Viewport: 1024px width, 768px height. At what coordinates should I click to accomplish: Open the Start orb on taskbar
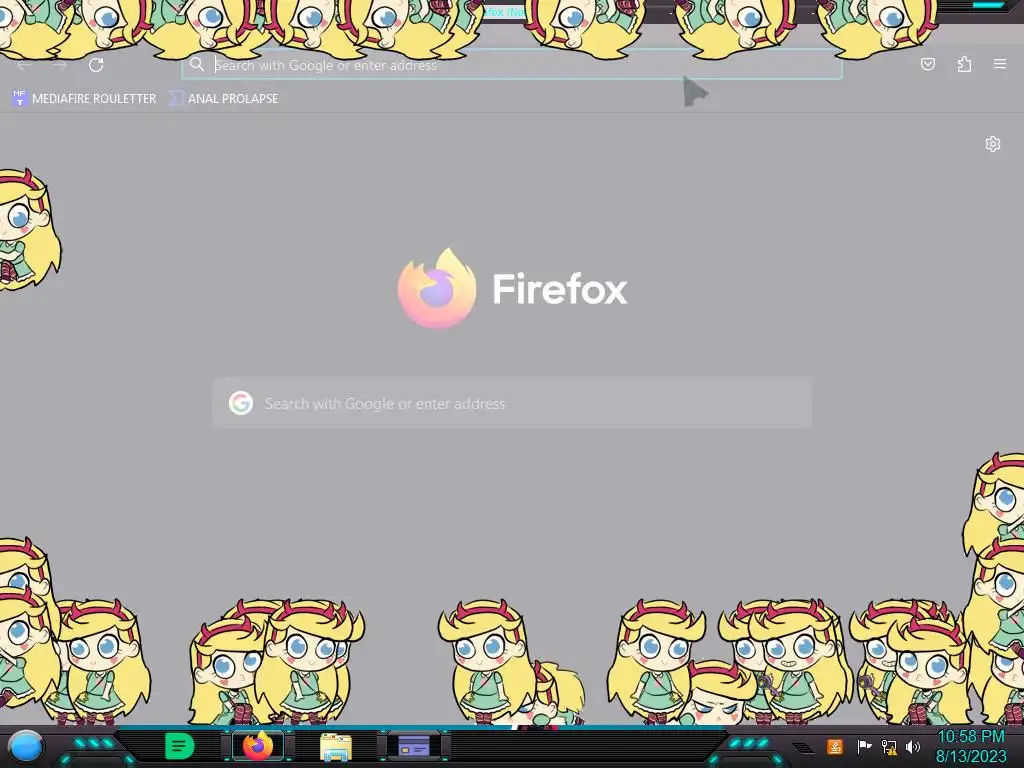click(26, 747)
